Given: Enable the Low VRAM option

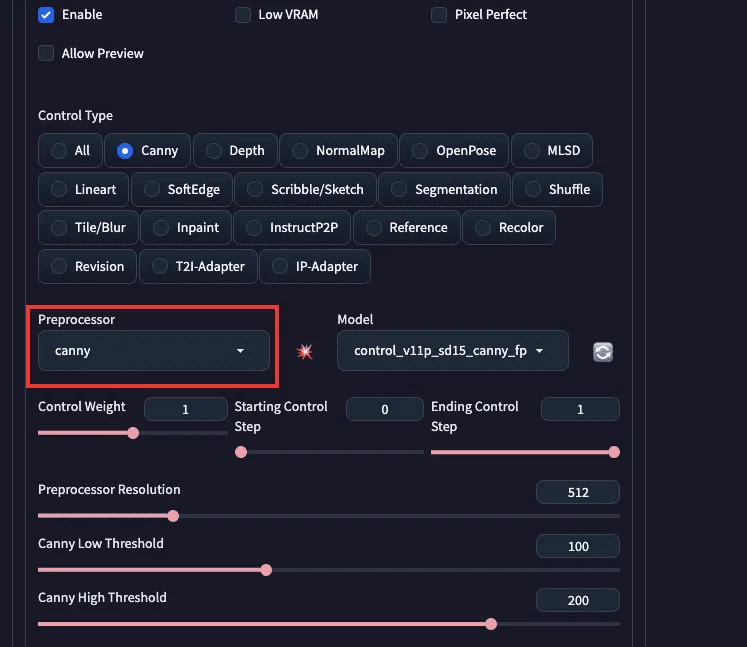Looking at the screenshot, I should tap(243, 15).
